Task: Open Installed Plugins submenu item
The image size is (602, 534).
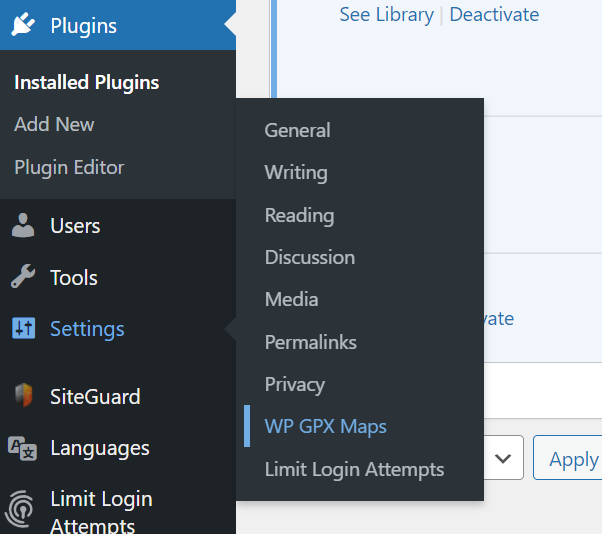Action: point(86,82)
